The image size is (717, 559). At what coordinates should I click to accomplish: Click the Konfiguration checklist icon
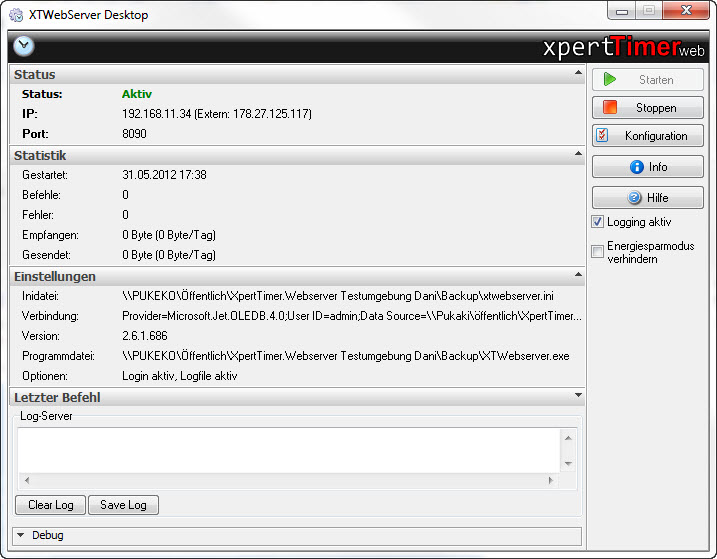coord(602,135)
